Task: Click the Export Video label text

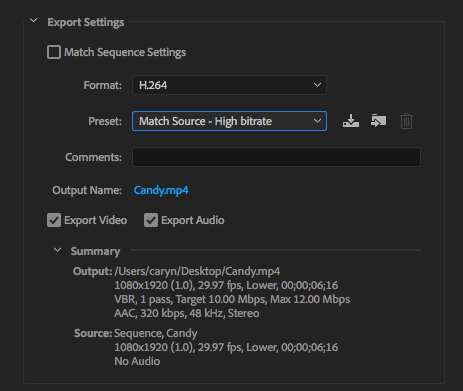Action: point(96,220)
